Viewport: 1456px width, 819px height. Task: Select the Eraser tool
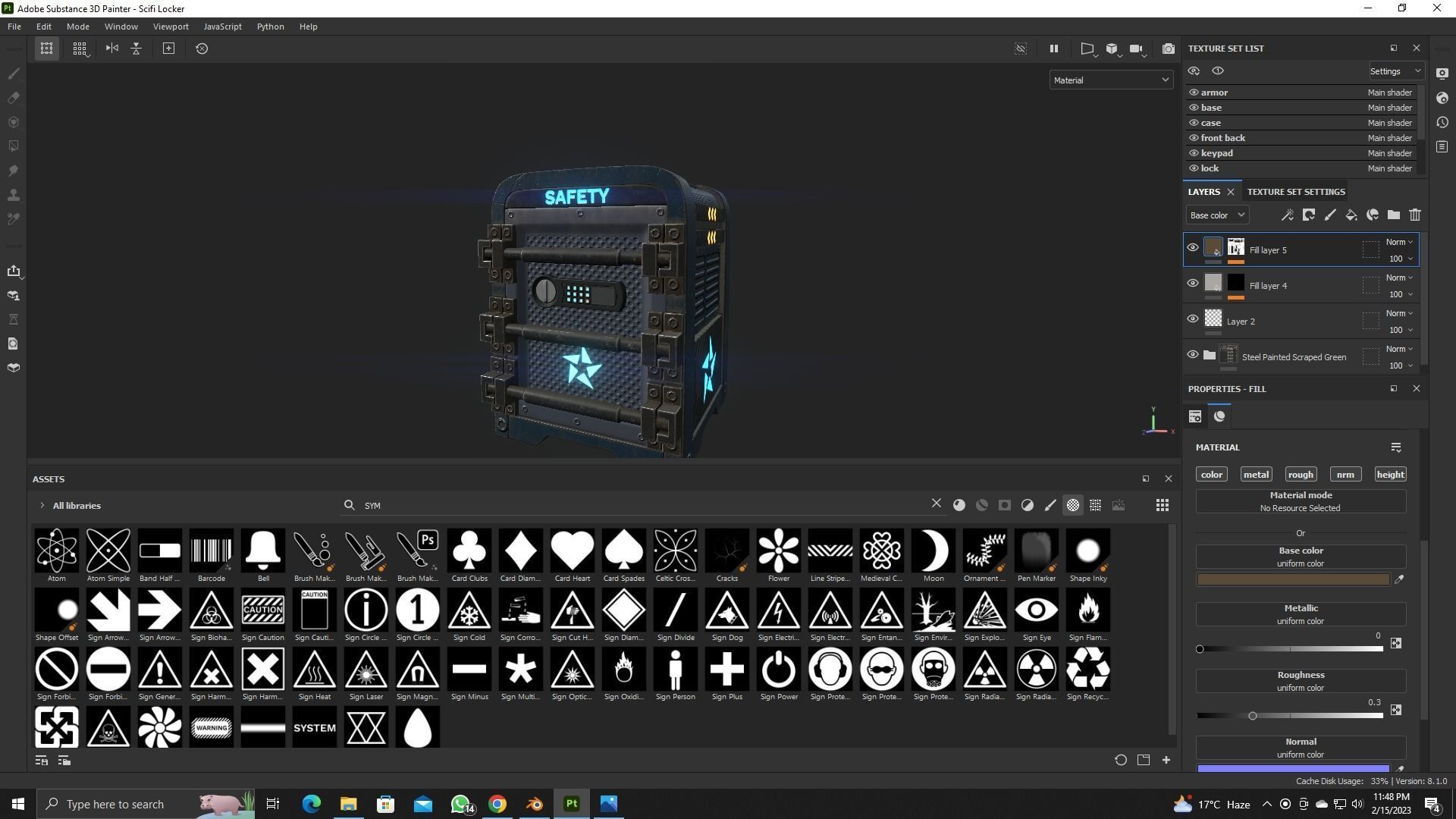tap(13, 98)
